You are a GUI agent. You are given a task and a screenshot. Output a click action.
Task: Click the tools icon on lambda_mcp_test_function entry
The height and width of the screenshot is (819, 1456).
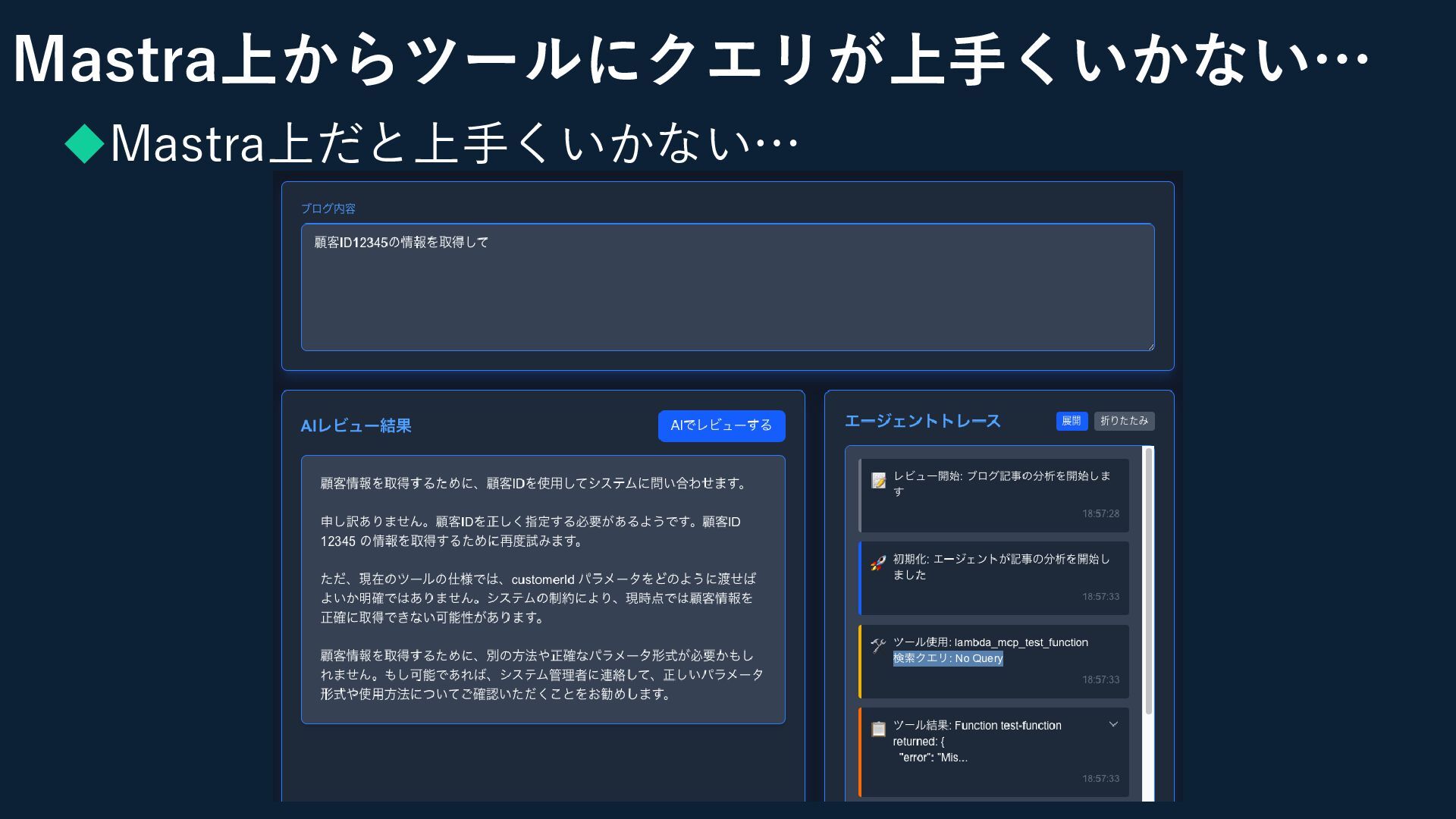[x=878, y=646]
